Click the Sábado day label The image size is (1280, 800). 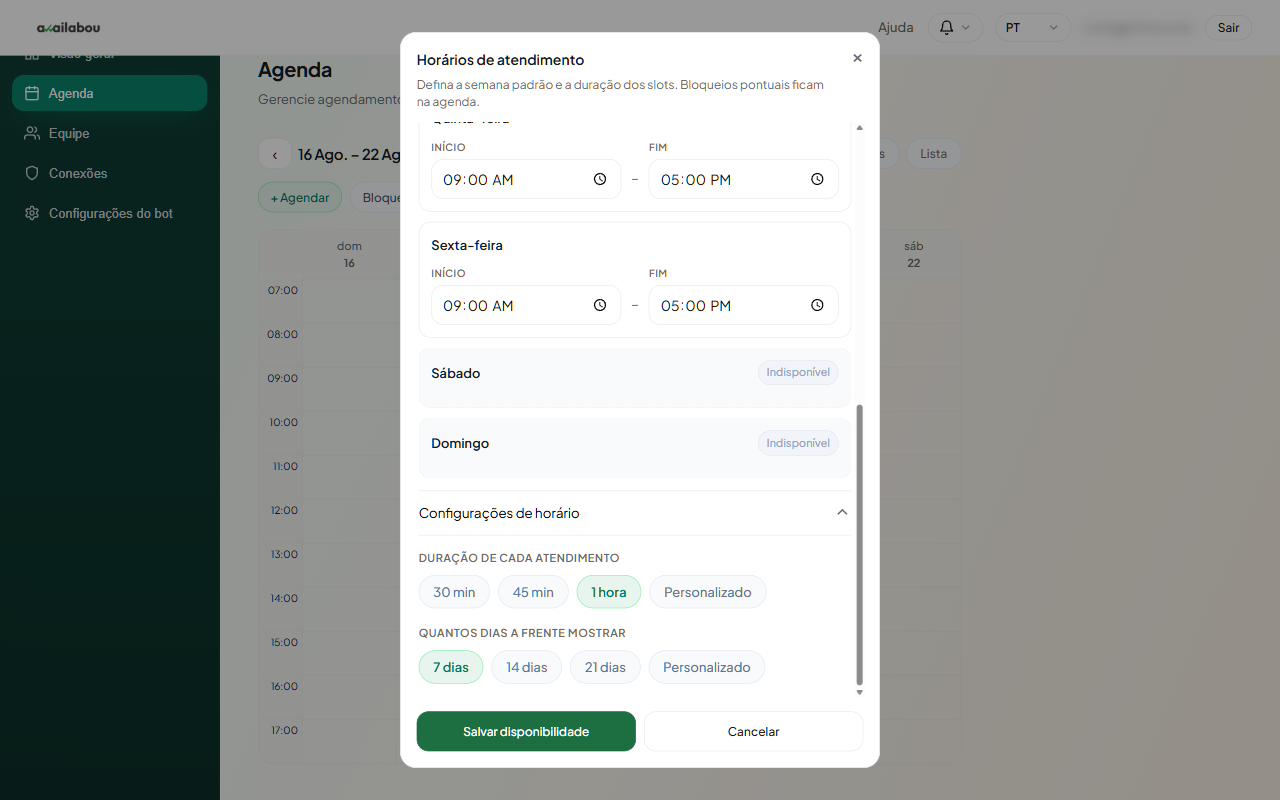point(456,373)
